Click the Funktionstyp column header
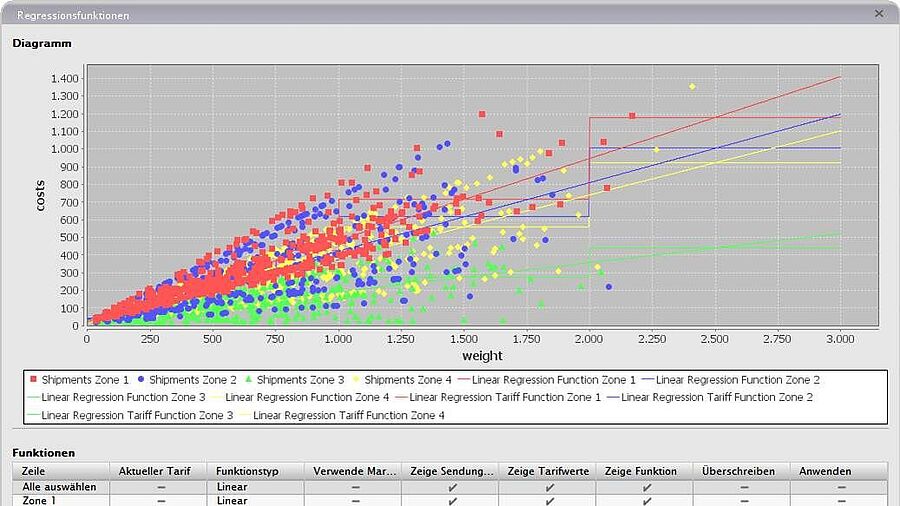The width and height of the screenshot is (900, 506). (256, 471)
